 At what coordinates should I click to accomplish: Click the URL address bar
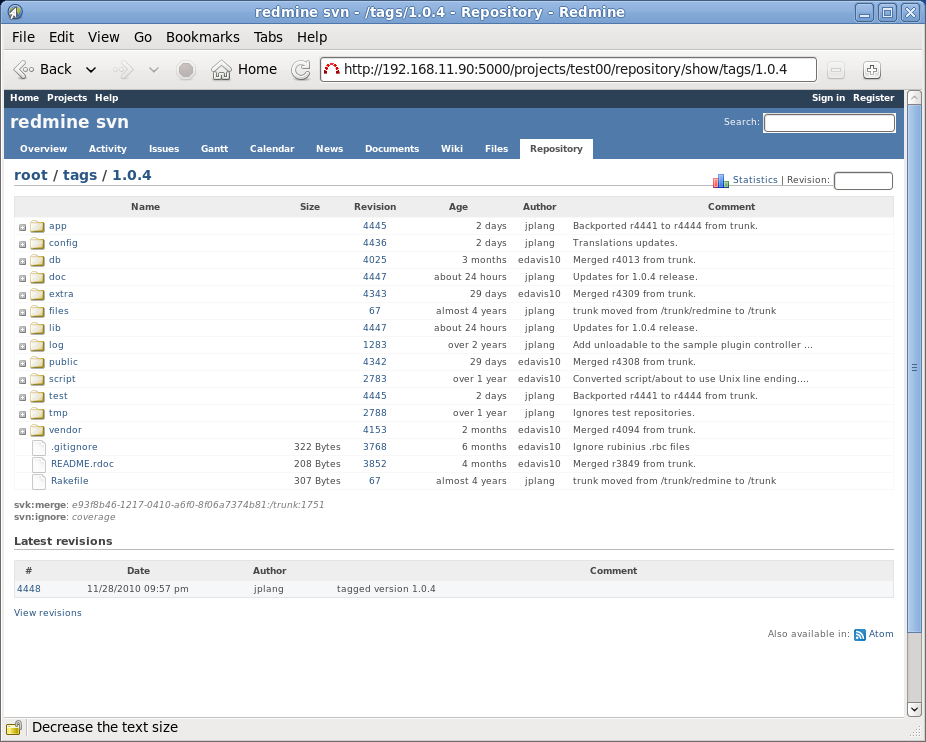(568, 69)
